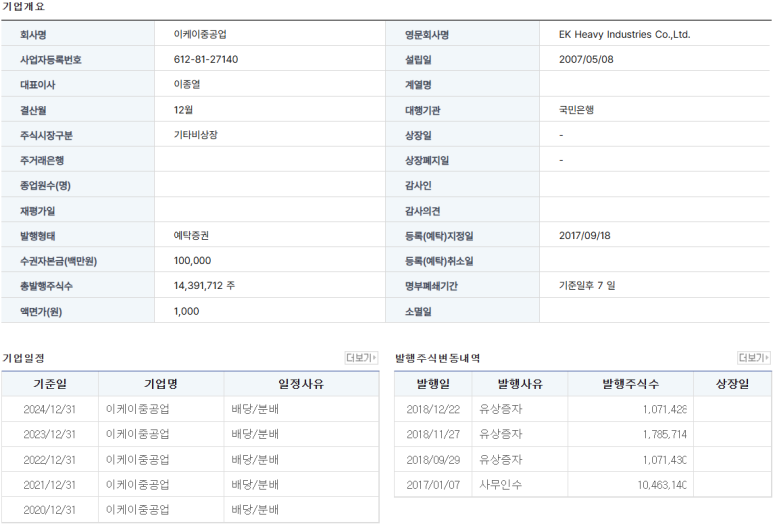Click the 명부폐쇄기간 label
The image size is (773, 524).
pos(431,286)
